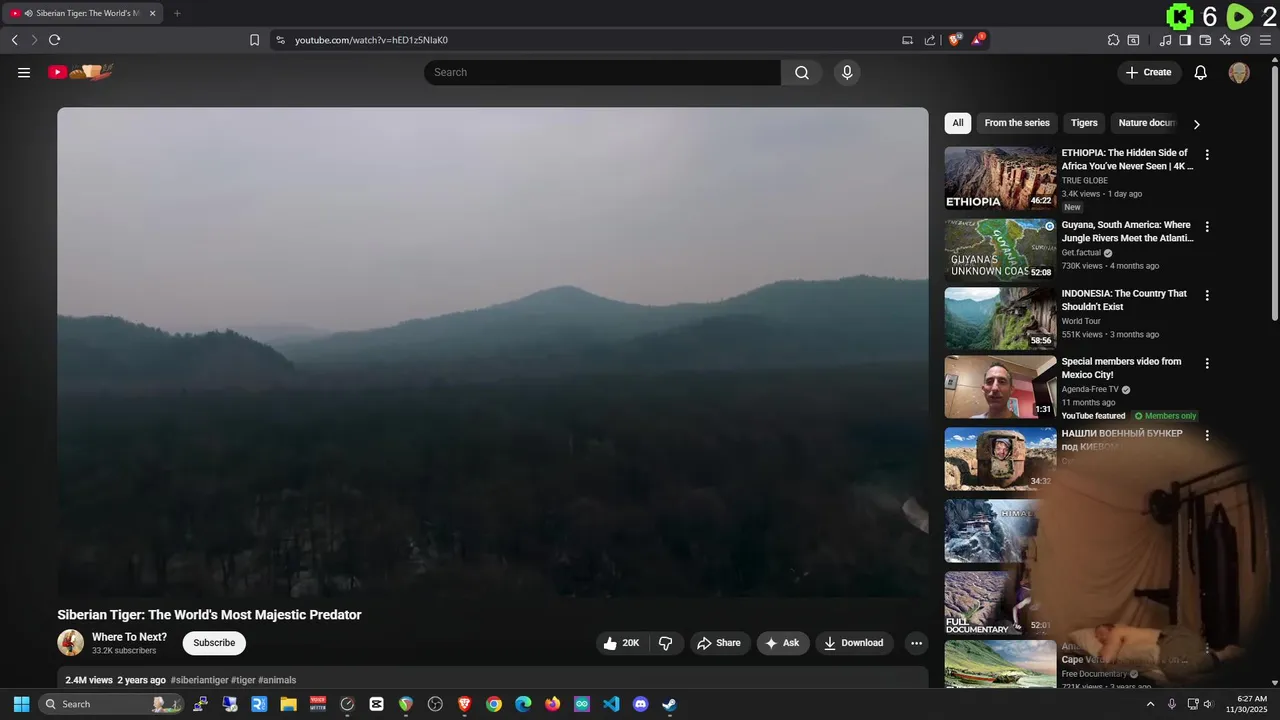Click the share page icon in address bar
This screenshot has width=1280, height=720.
pos(930,40)
